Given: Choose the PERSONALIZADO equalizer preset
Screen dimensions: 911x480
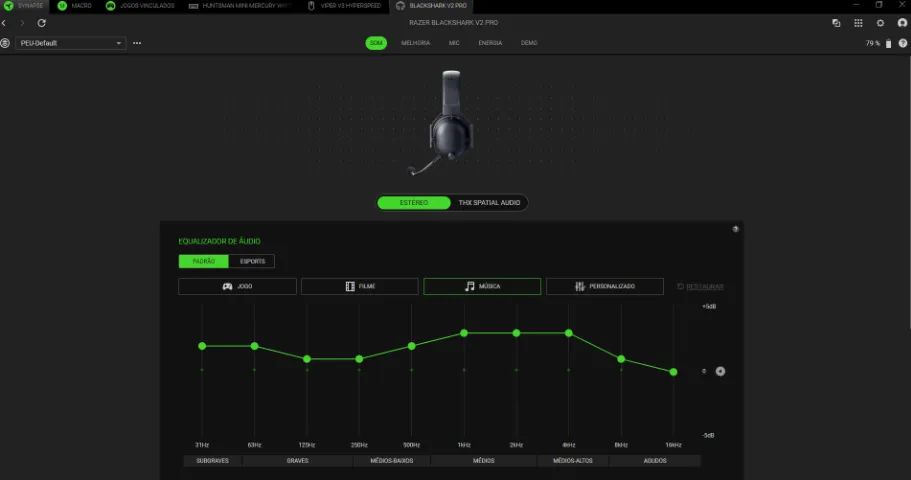Looking at the screenshot, I should 605,286.
